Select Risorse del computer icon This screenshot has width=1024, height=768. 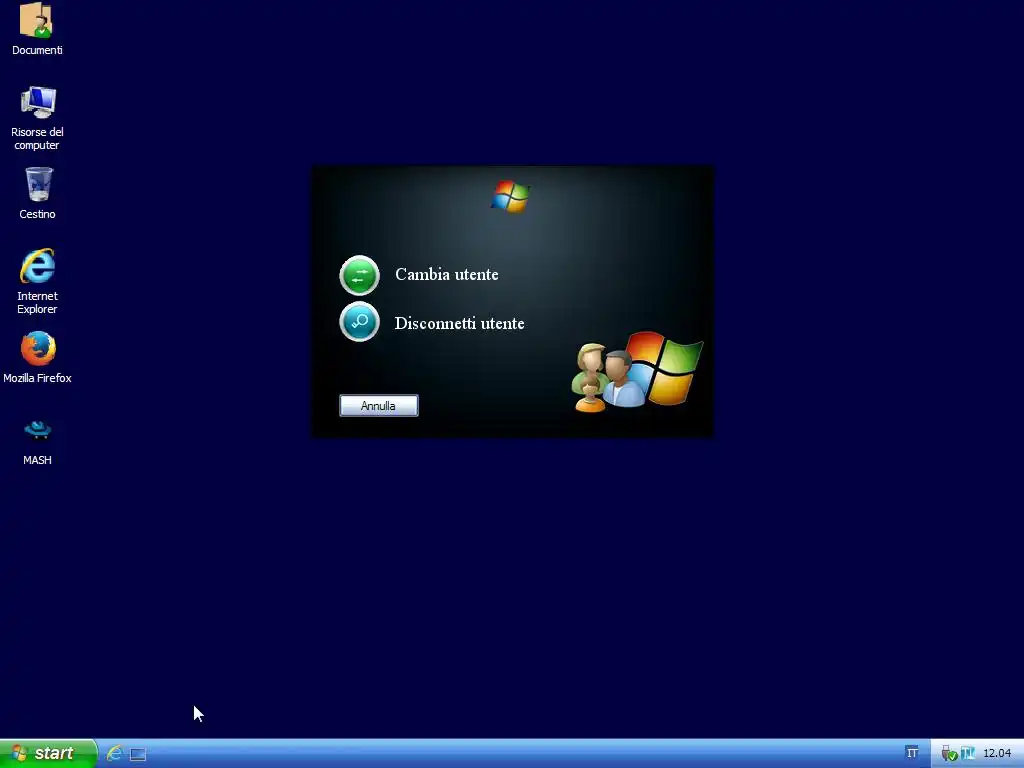coord(37,118)
